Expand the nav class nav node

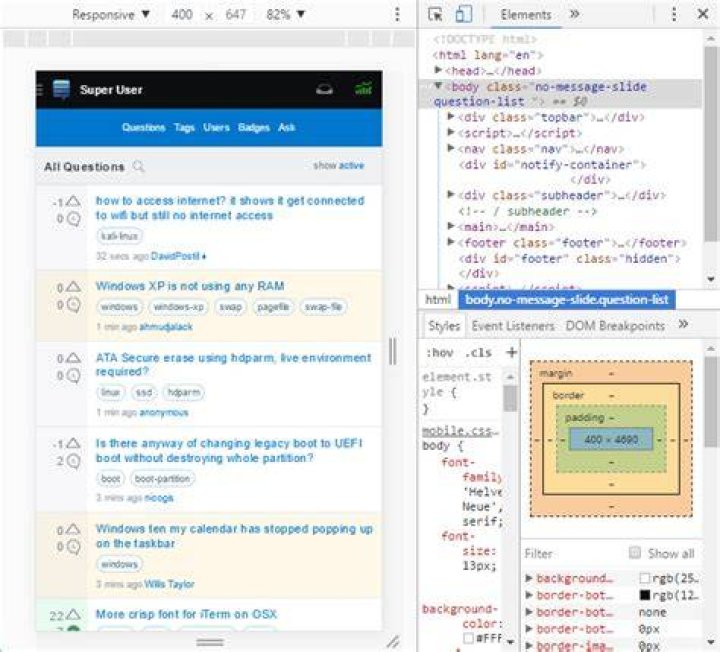tap(451, 148)
